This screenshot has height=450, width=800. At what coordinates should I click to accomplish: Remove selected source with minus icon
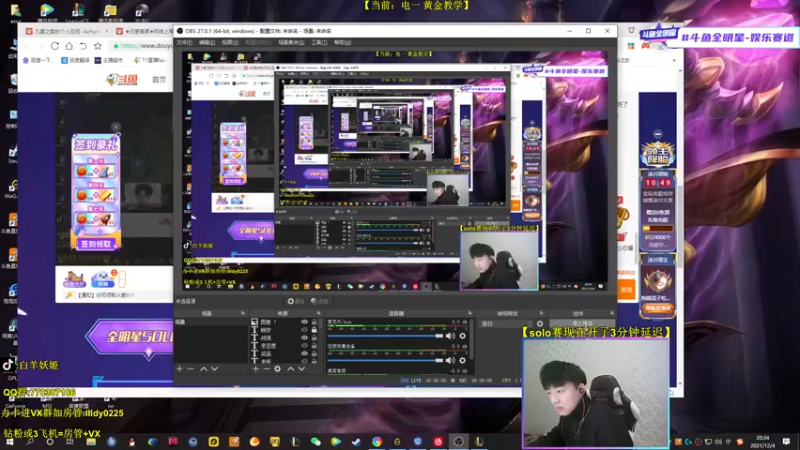coord(266,368)
